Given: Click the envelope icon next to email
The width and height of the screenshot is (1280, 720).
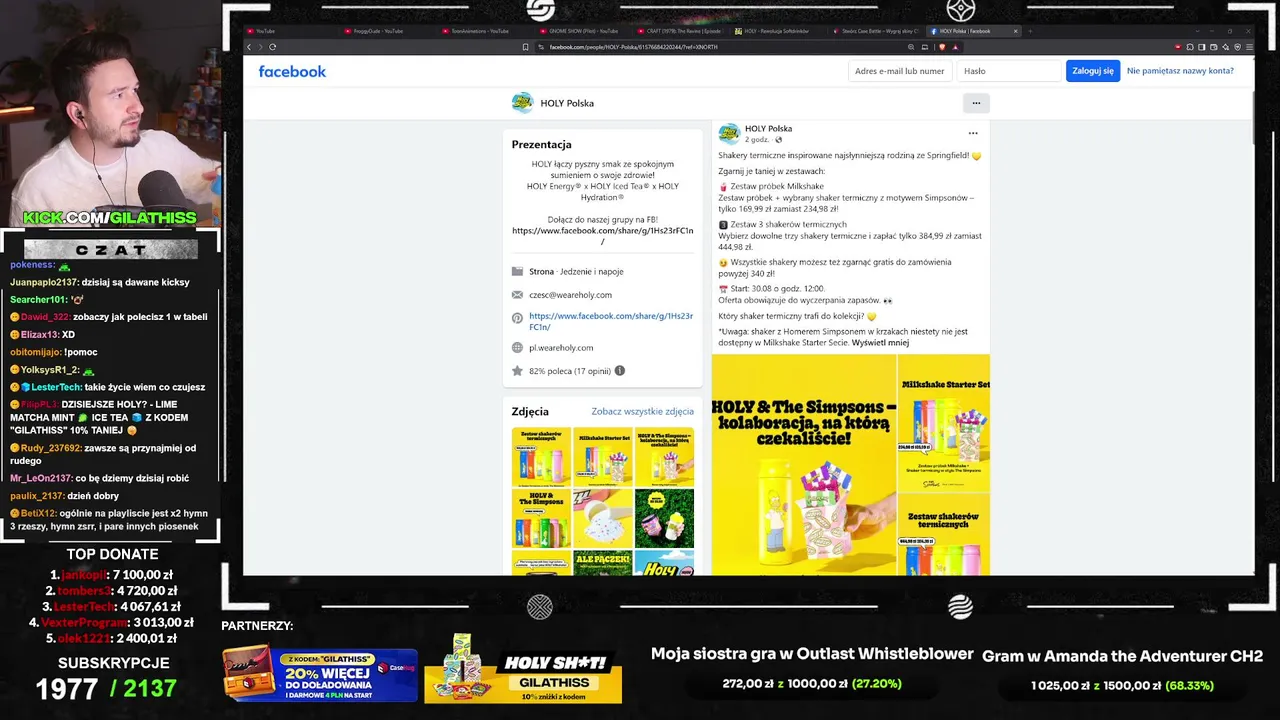Looking at the screenshot, I should pos(517,295).
